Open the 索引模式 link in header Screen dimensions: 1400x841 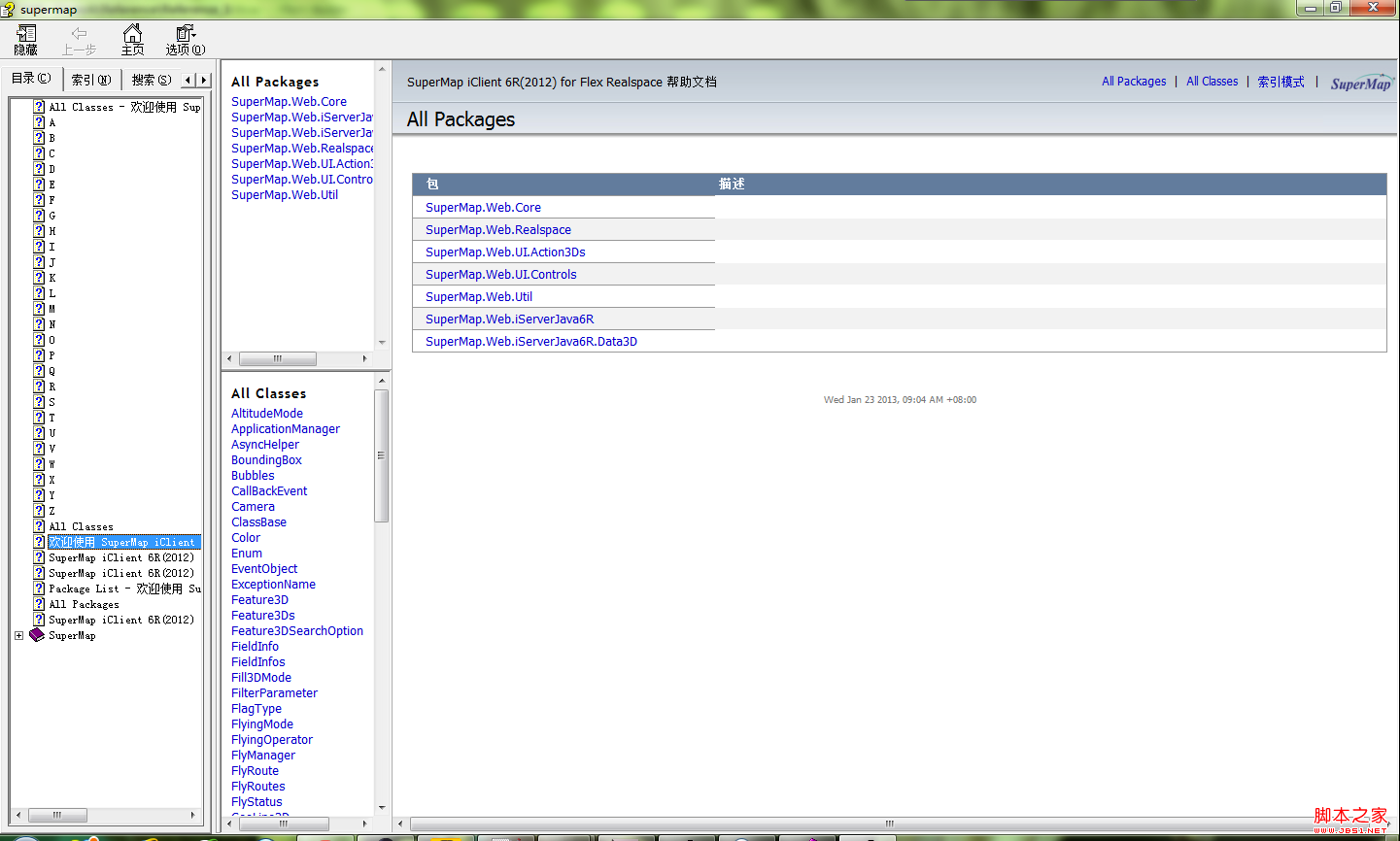pyautogui.click(x=1280, y=82)
